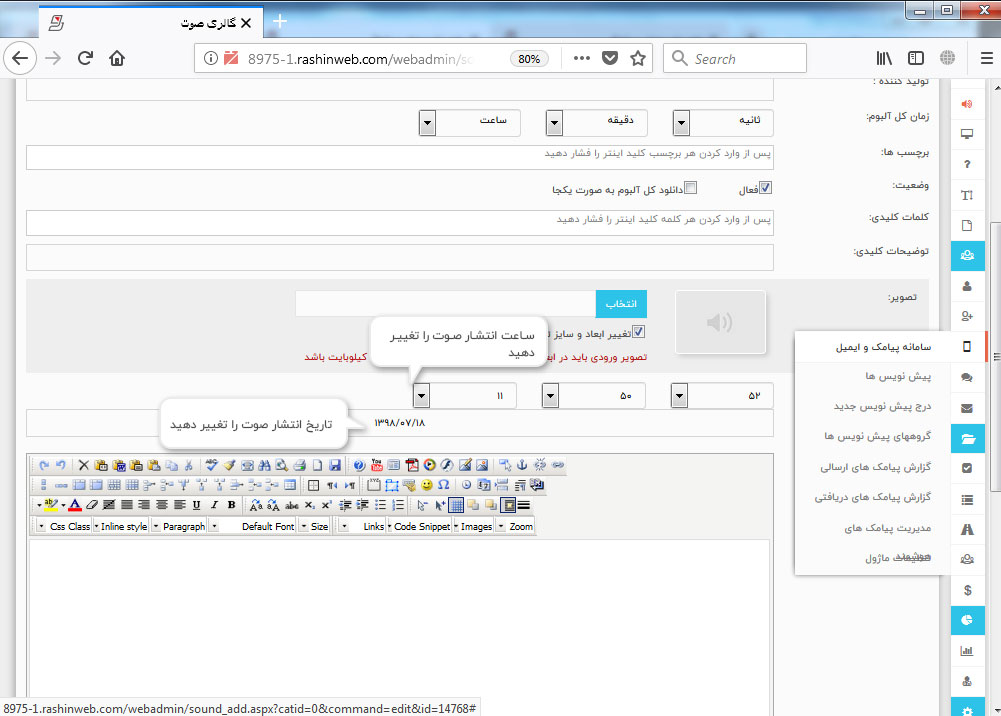Click the bar chart sidebar icon
This screenshot has width=1001, height=716.
[x=967, y=651]
